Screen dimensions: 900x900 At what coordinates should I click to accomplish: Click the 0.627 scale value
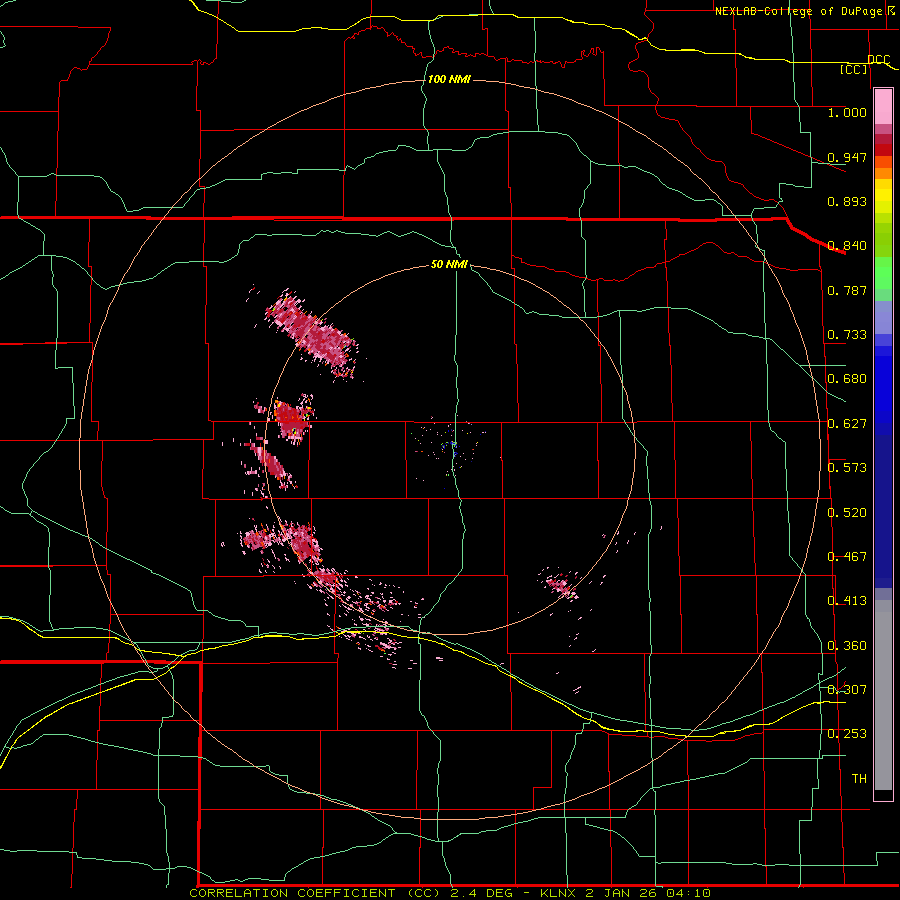(x=847, y=424)
